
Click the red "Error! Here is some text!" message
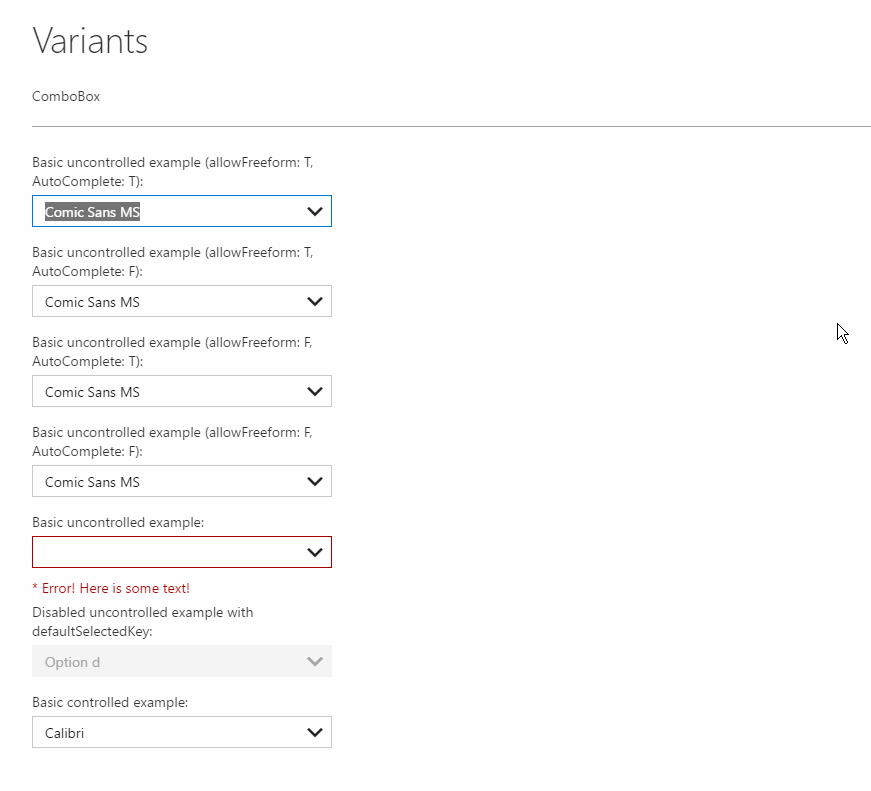(x=111, y=588)
